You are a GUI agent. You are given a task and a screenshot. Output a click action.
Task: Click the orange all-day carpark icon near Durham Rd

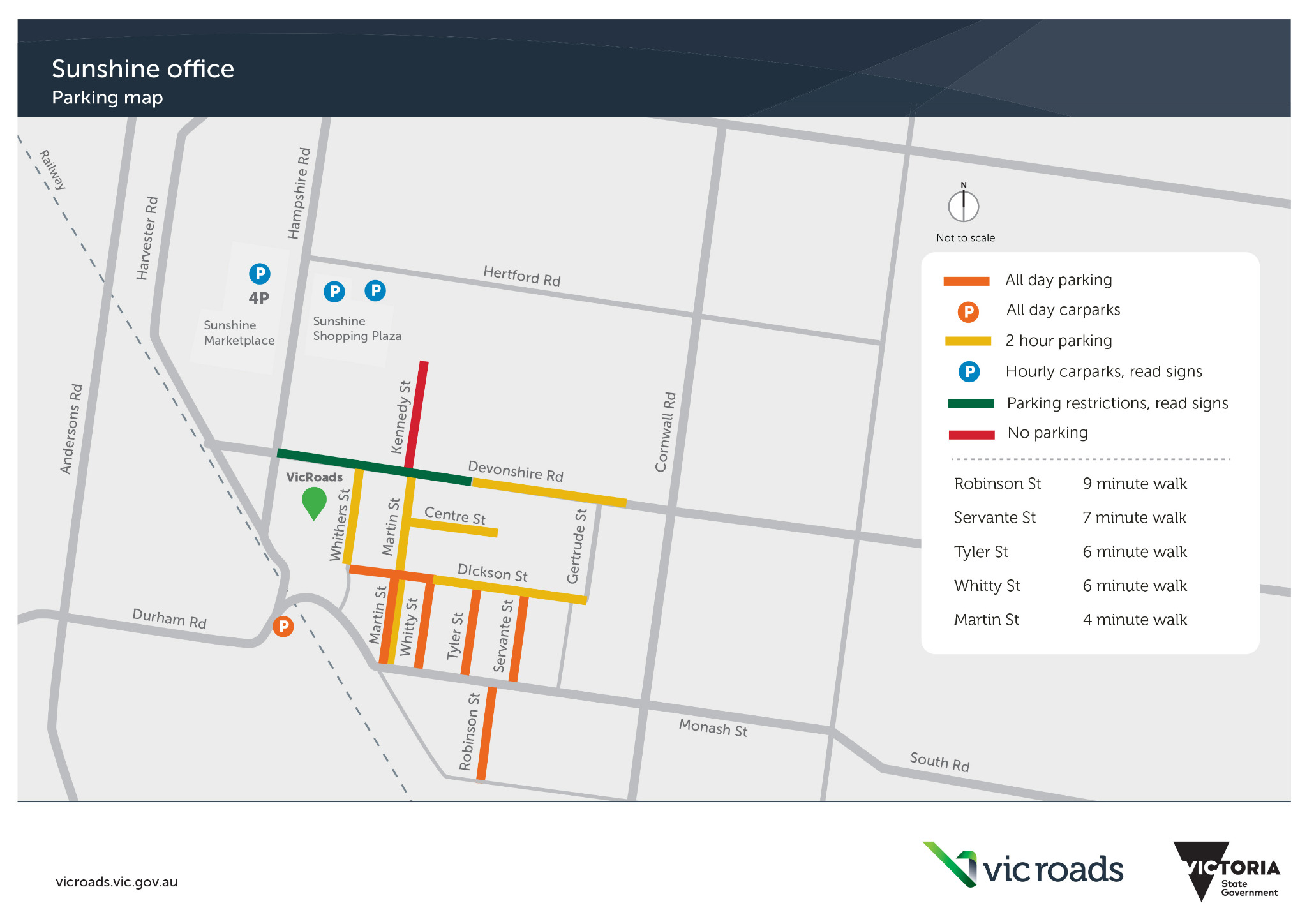283,626
